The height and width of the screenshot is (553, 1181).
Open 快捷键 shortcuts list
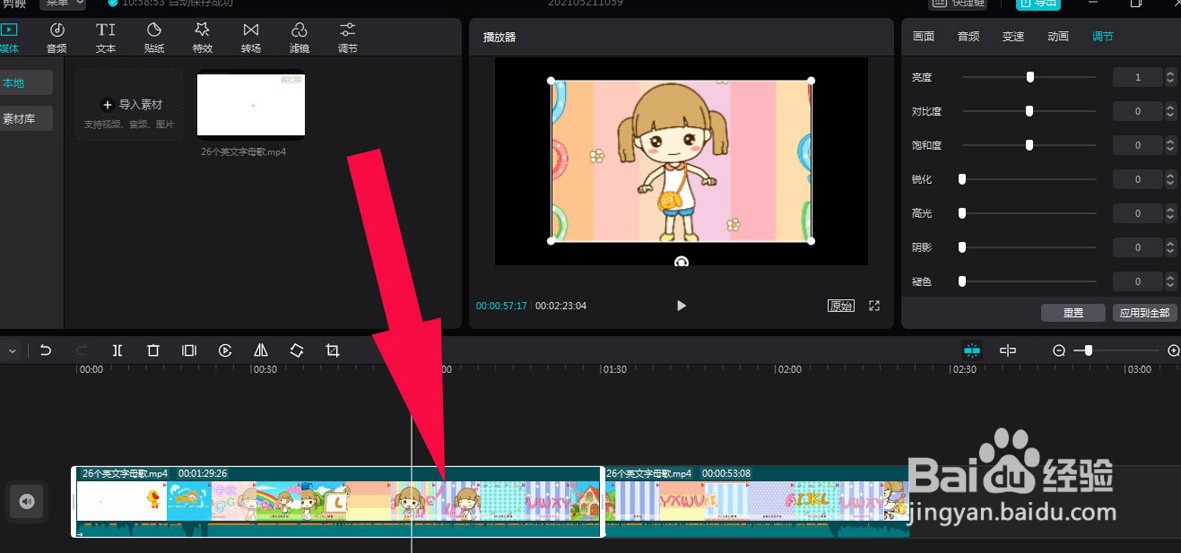[x=958, y=4]
